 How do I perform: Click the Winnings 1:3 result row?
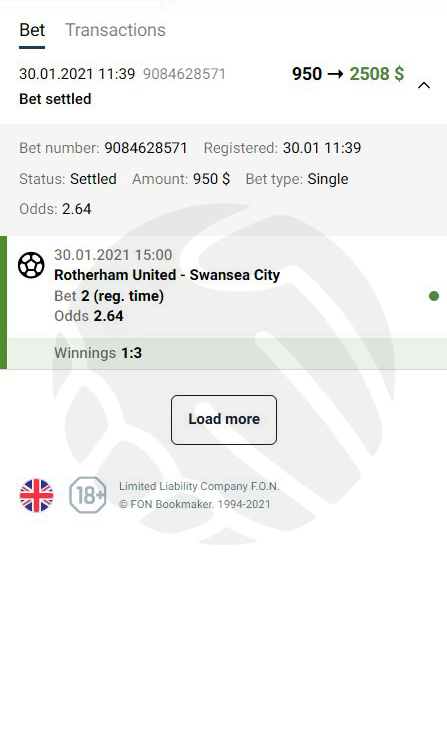pos(227,353)
